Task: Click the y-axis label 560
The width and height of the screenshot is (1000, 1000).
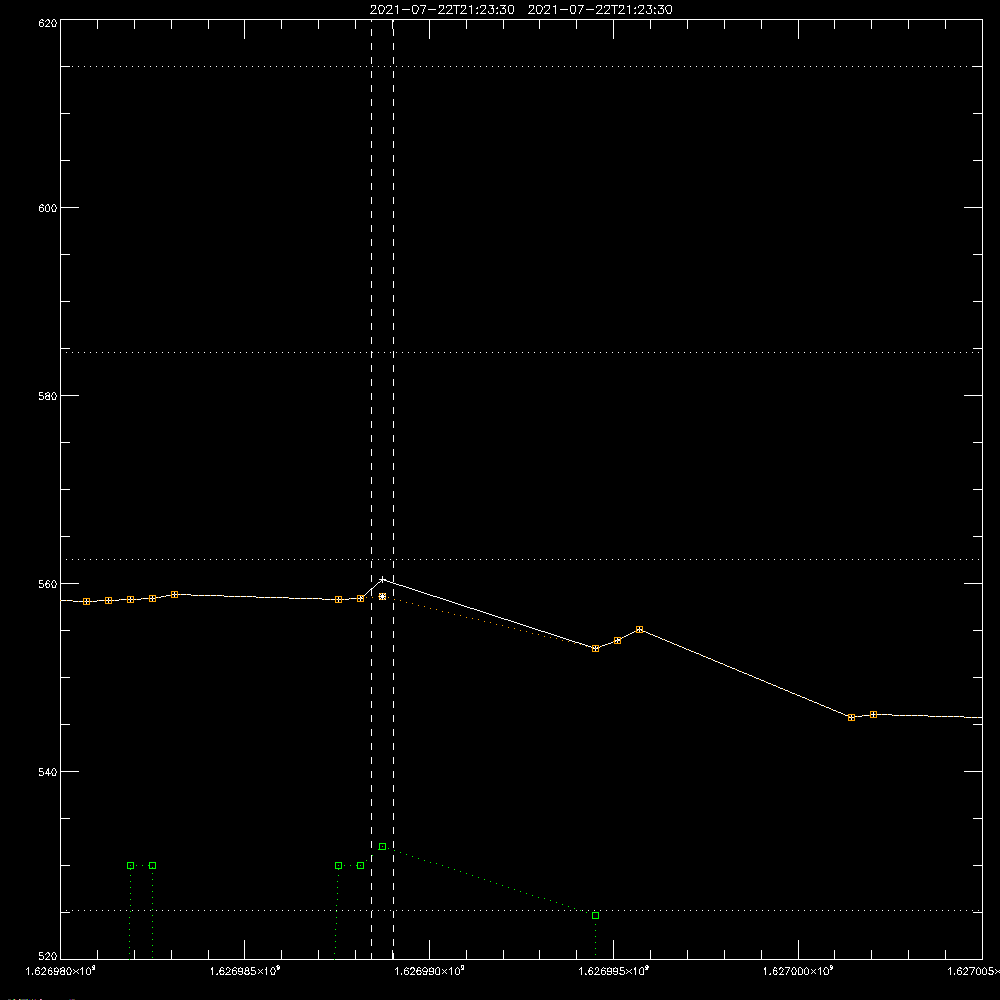Action: [48, 584]
